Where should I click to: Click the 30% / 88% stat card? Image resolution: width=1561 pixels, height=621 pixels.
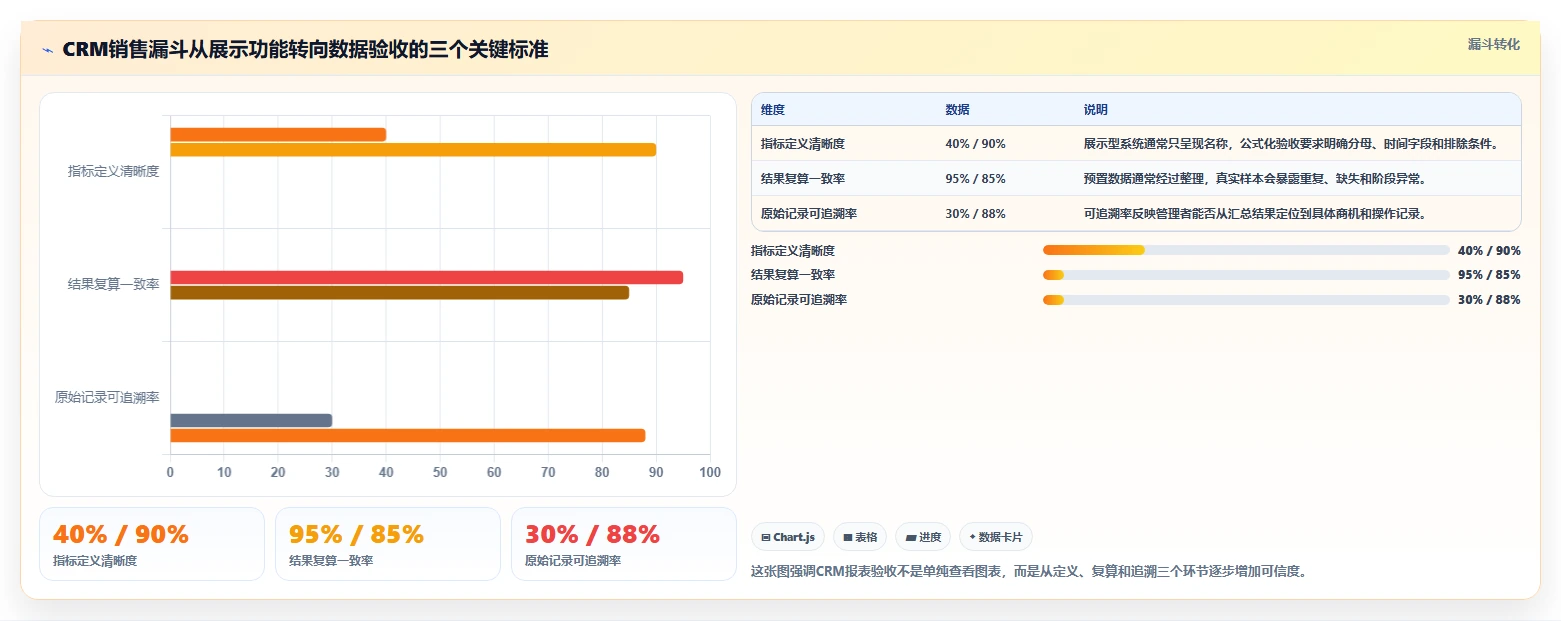624,544
